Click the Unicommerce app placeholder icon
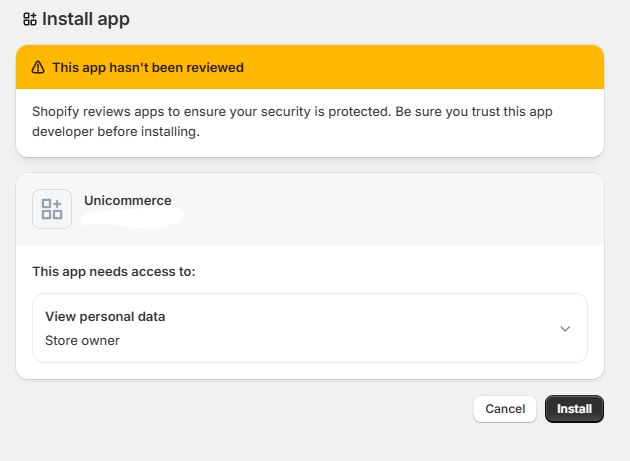Screen dimensions: 630x461 click(x=52, y=209)
